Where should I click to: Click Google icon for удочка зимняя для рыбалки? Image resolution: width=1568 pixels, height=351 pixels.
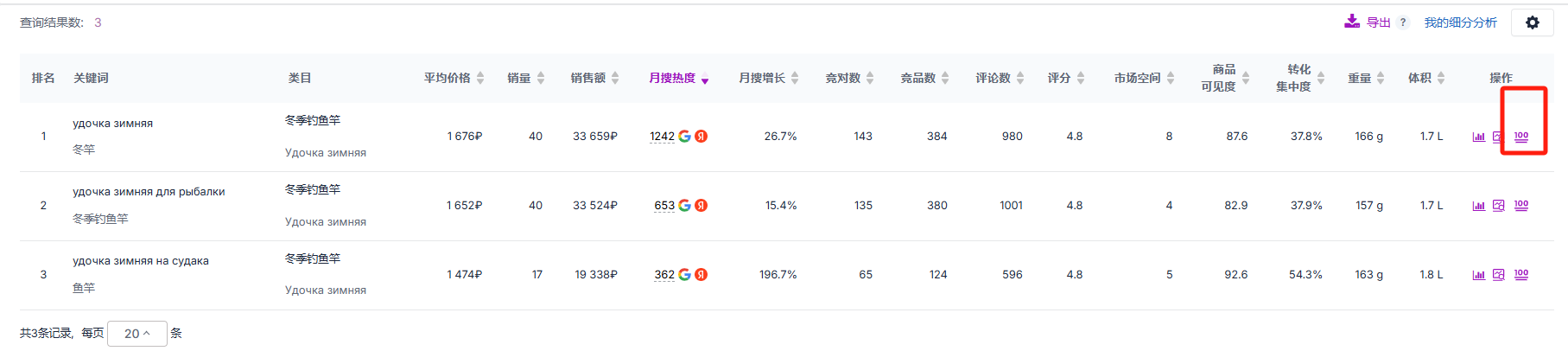point(684,206)
